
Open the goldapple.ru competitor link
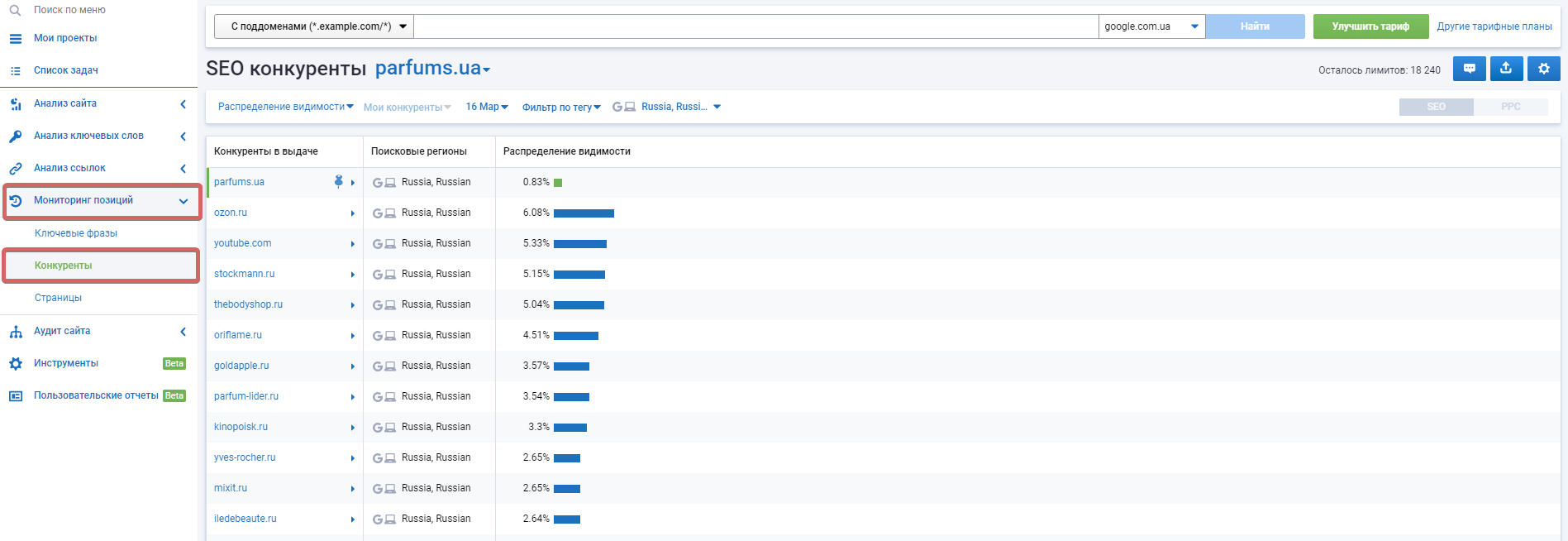pyautogui.click(x=241, y=366)
